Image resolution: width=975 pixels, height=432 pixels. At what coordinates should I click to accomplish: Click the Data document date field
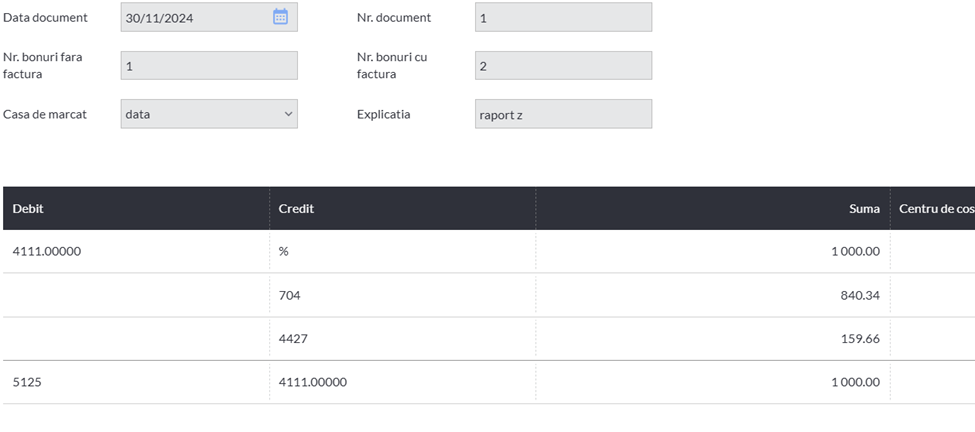[209, 17]
